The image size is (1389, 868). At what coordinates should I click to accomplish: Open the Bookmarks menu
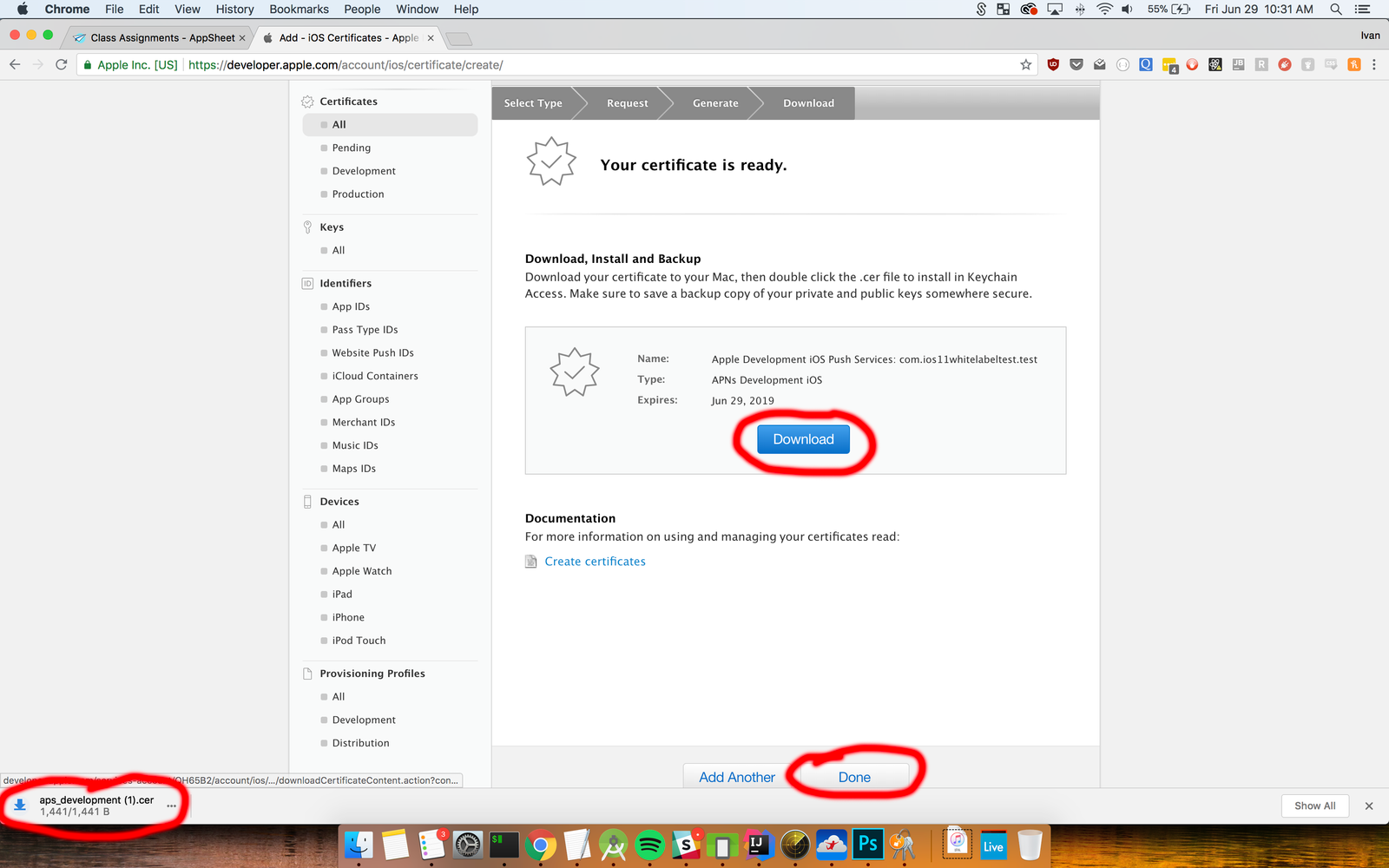[x=299, y=9]
